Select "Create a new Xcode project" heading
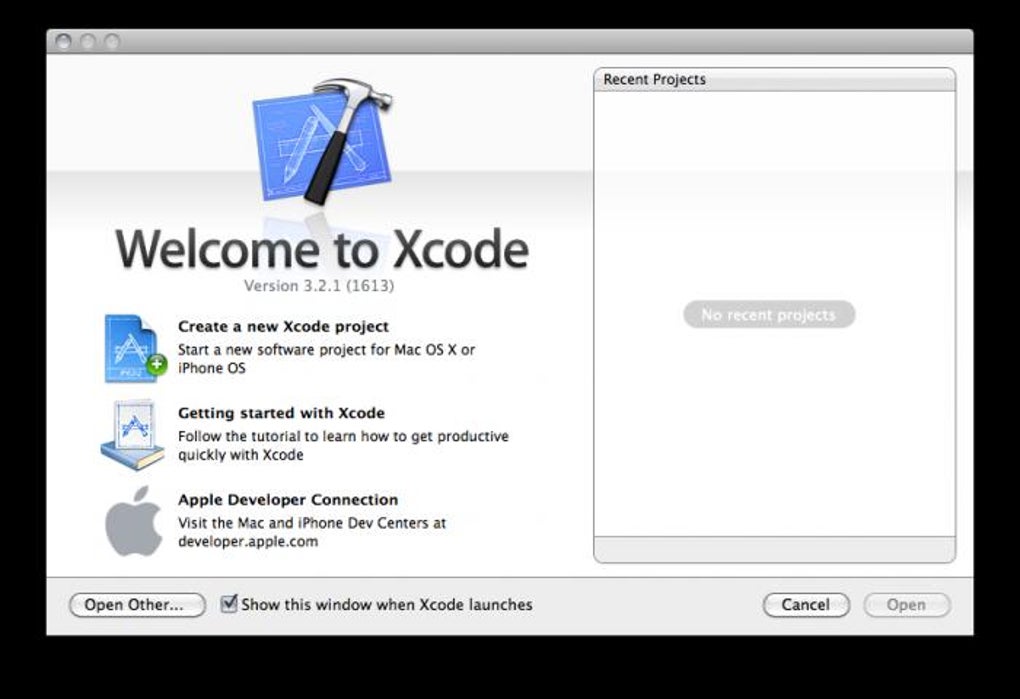The height and width of the screenshot is (699, 1020). tap(283, 326)
